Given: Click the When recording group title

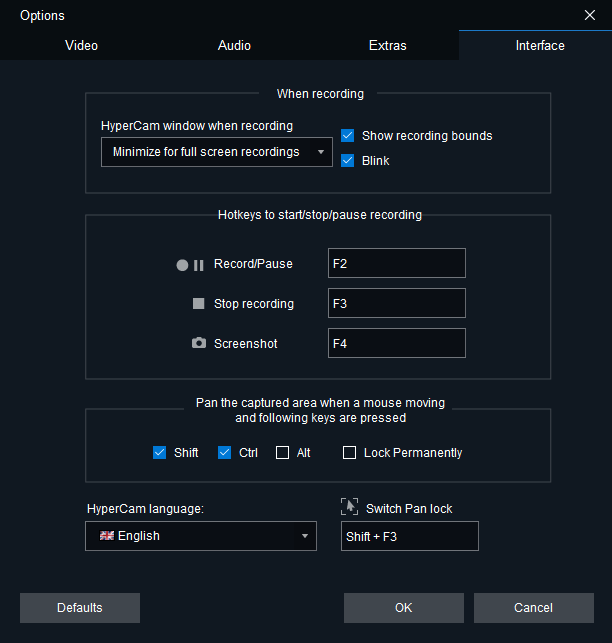Looking at the screenshot, I should pos(320,93).
